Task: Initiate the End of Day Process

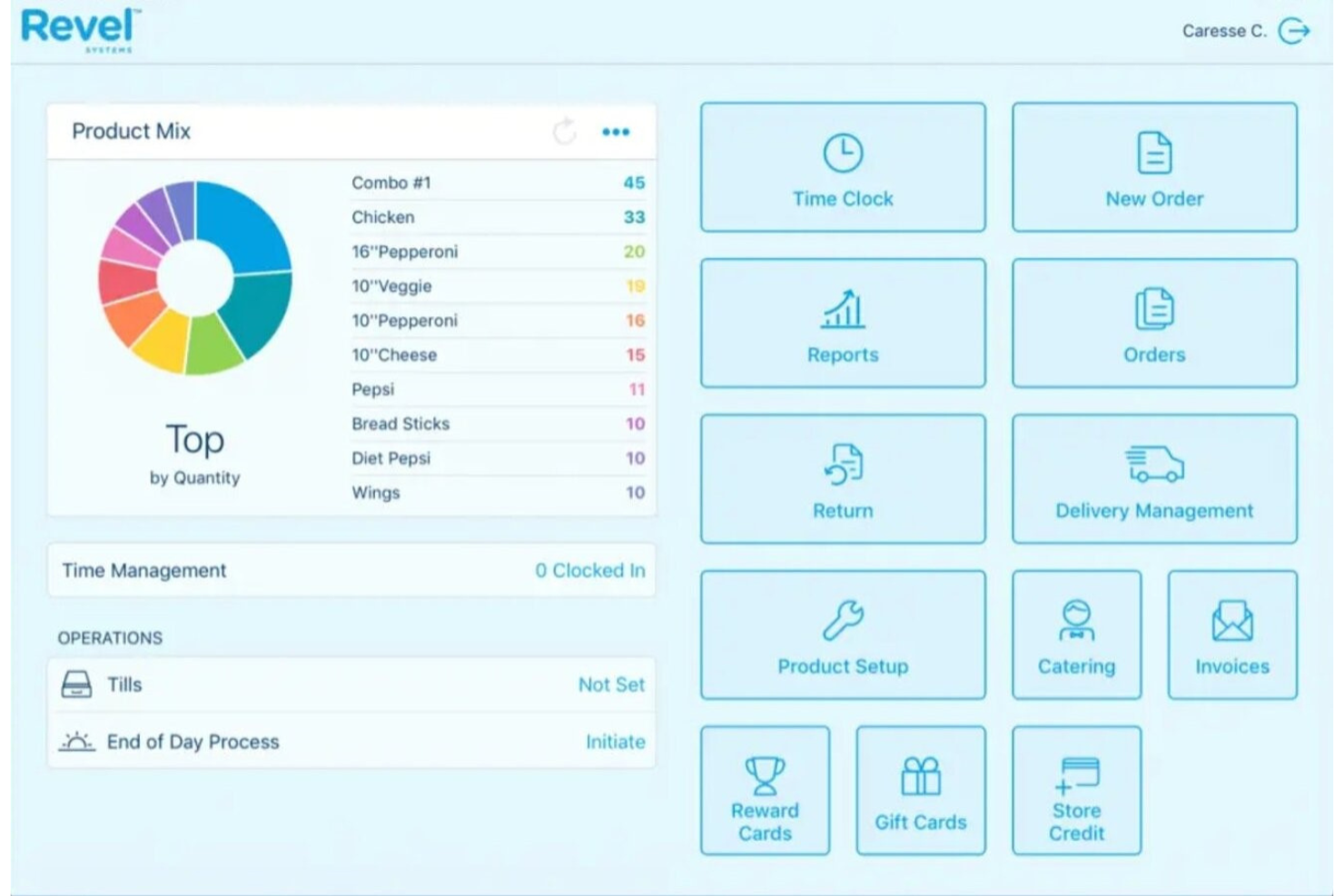Action: pos(614,742)
